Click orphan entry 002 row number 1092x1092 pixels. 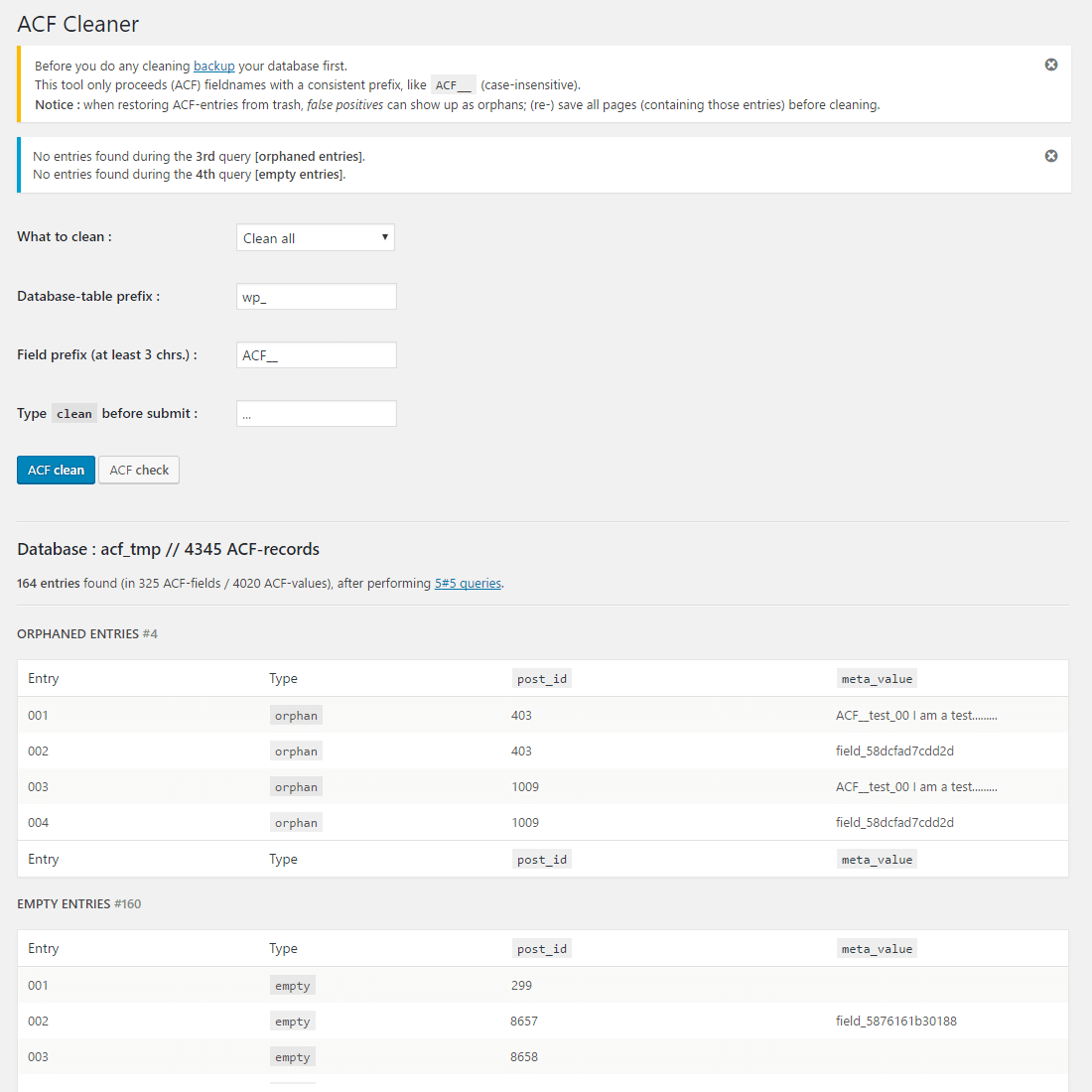39,751
